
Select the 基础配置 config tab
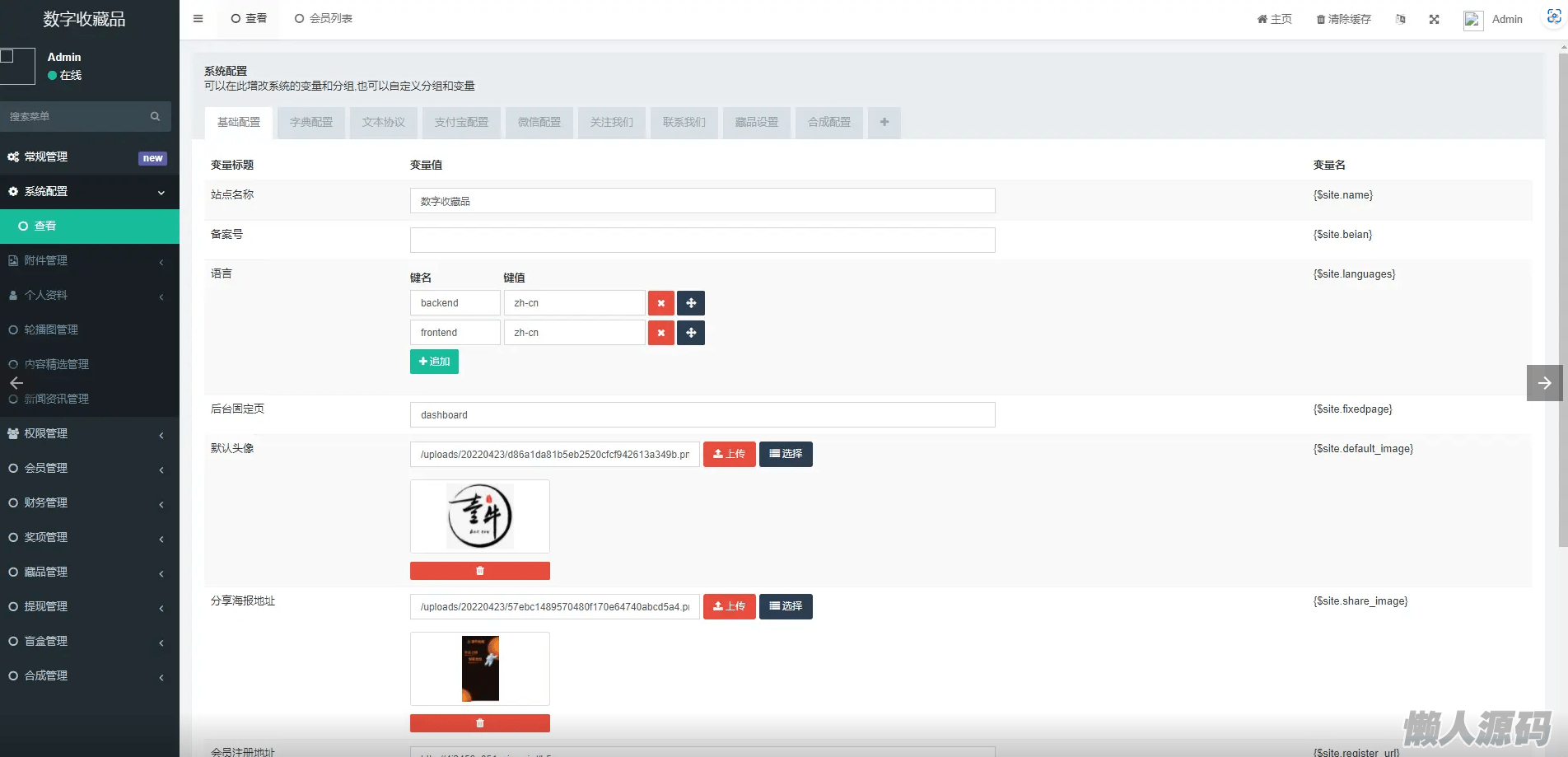tap(239, 123)
